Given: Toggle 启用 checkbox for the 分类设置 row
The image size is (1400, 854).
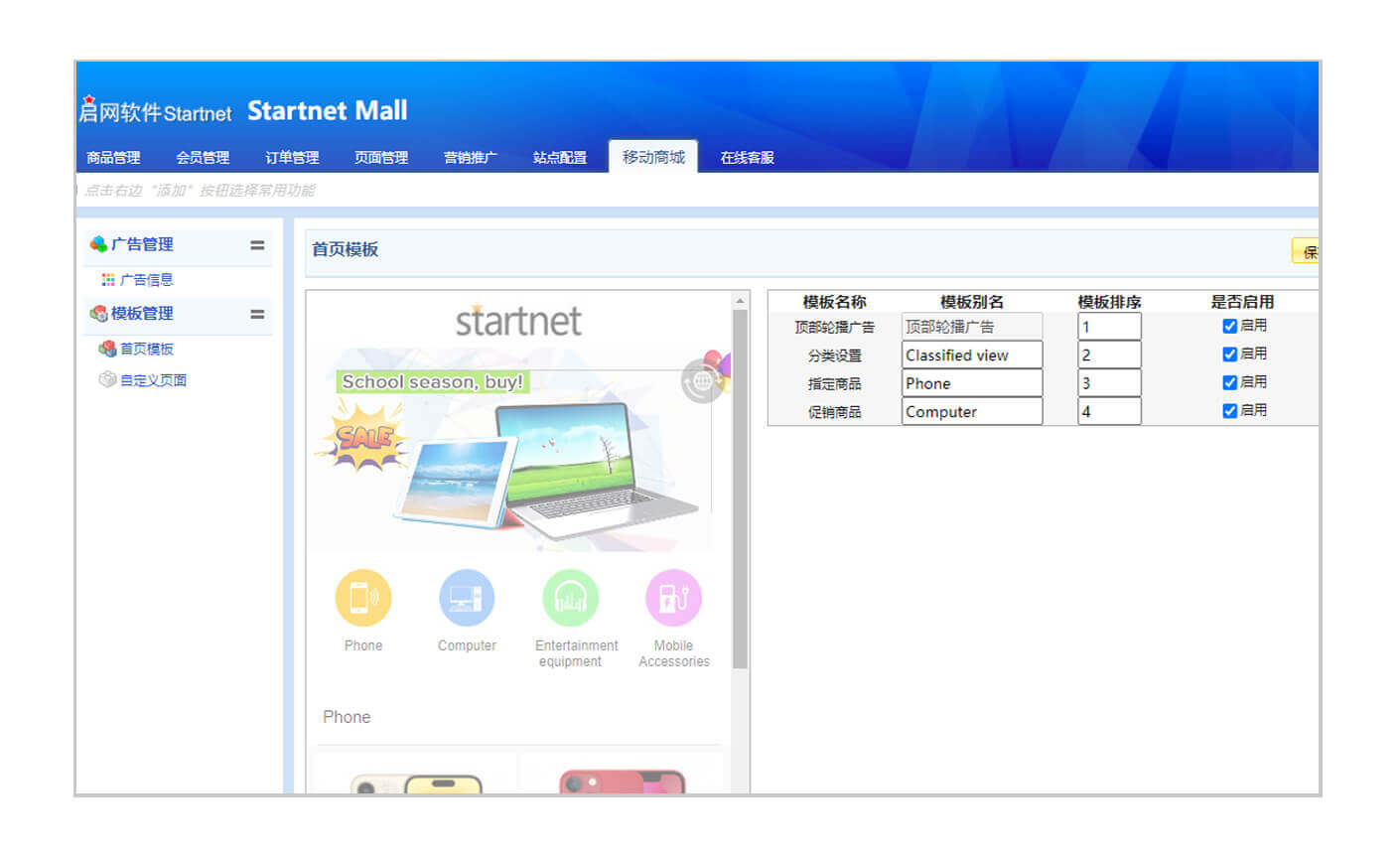Looking at the screenshot, I should (1229, 355).
